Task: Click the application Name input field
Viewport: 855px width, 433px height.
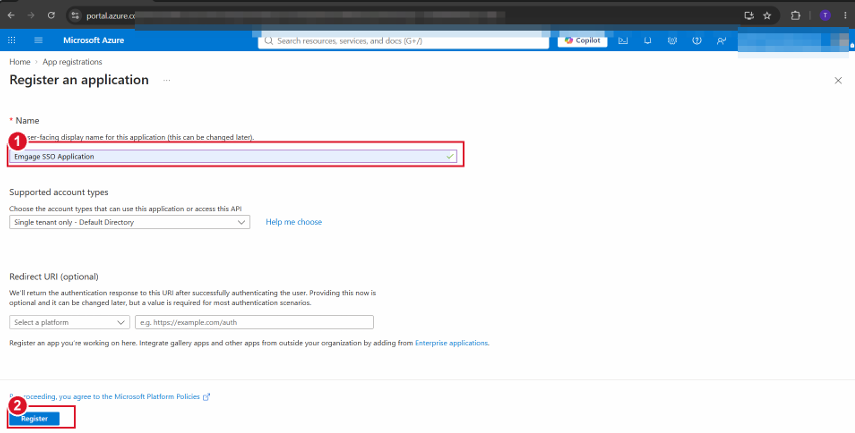Action: coord(233,157)
